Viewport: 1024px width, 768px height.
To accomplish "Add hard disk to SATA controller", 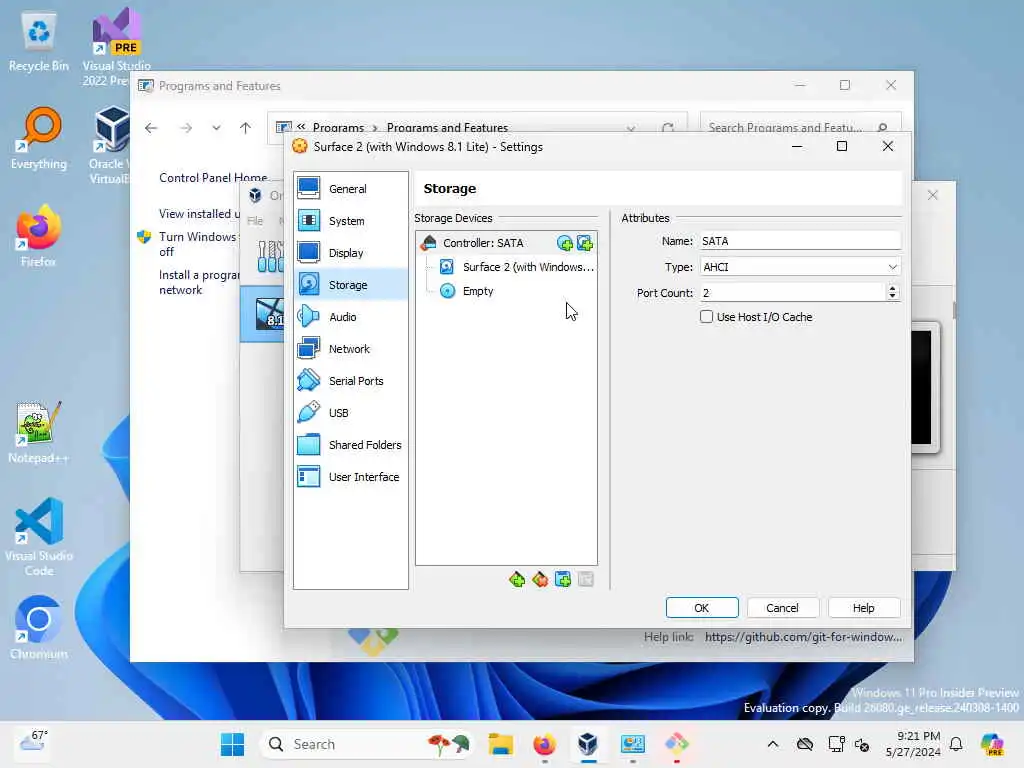I will click(585, 244).
